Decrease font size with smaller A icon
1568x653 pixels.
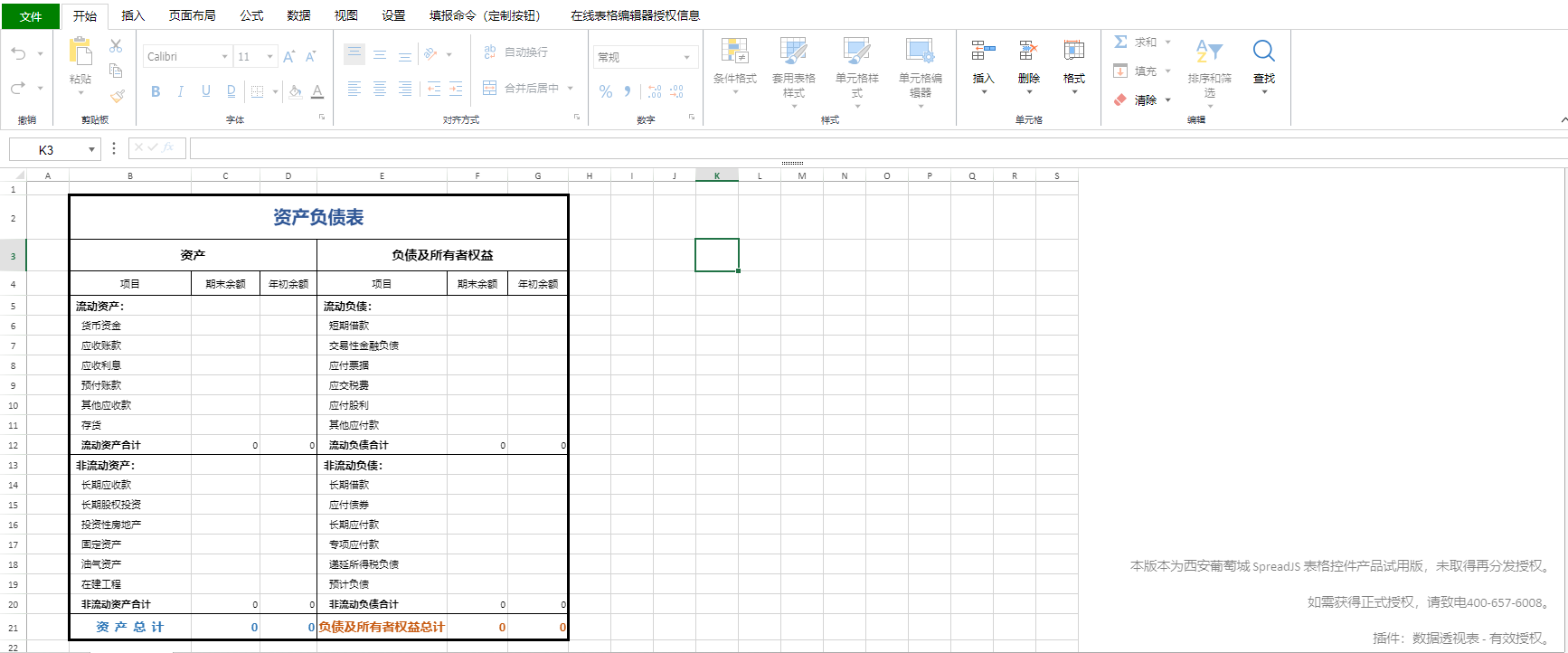tap(310, 56)
